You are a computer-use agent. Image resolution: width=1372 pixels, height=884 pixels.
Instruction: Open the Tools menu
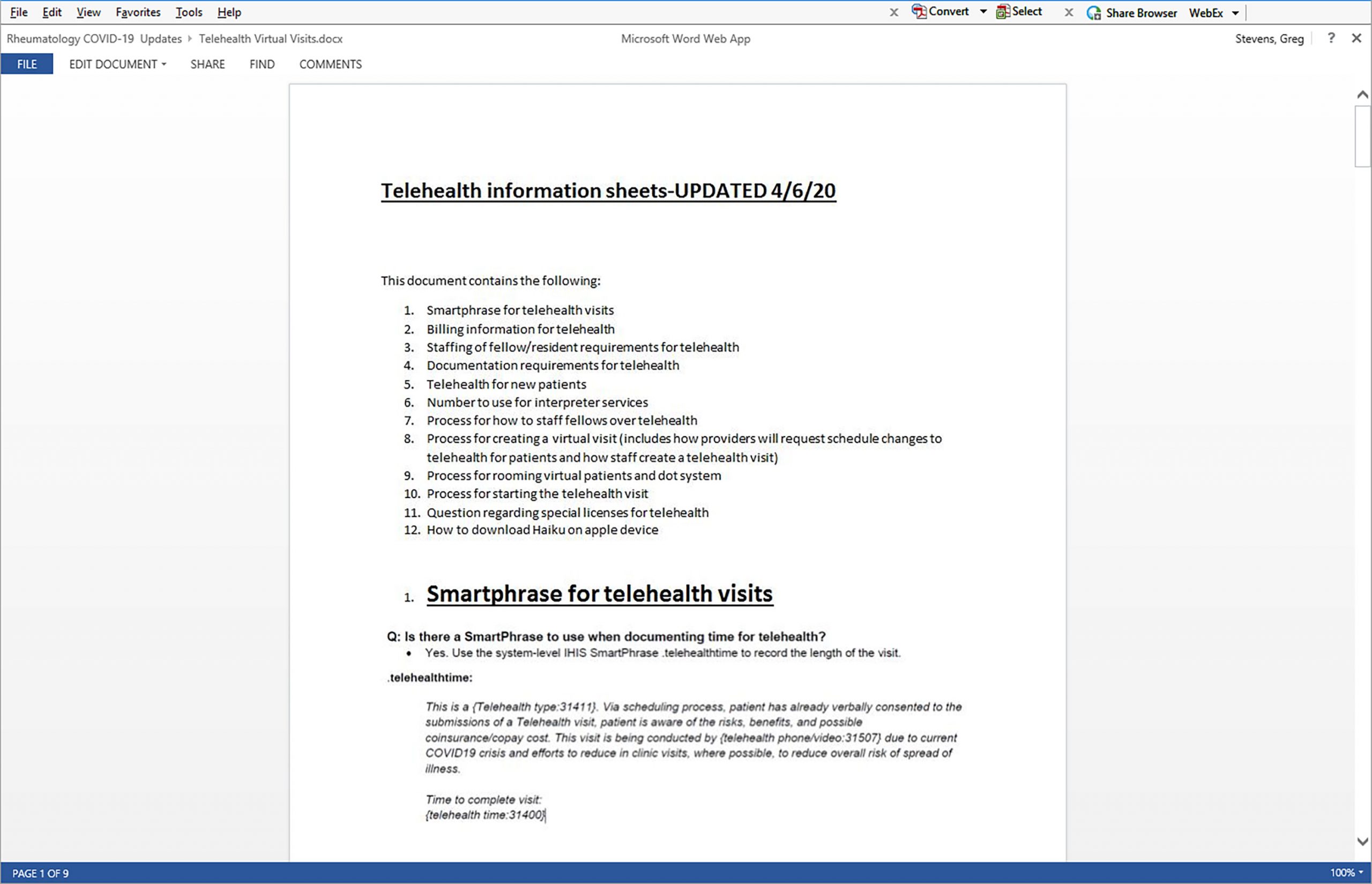pyautogui.click(x=189, y=12)
